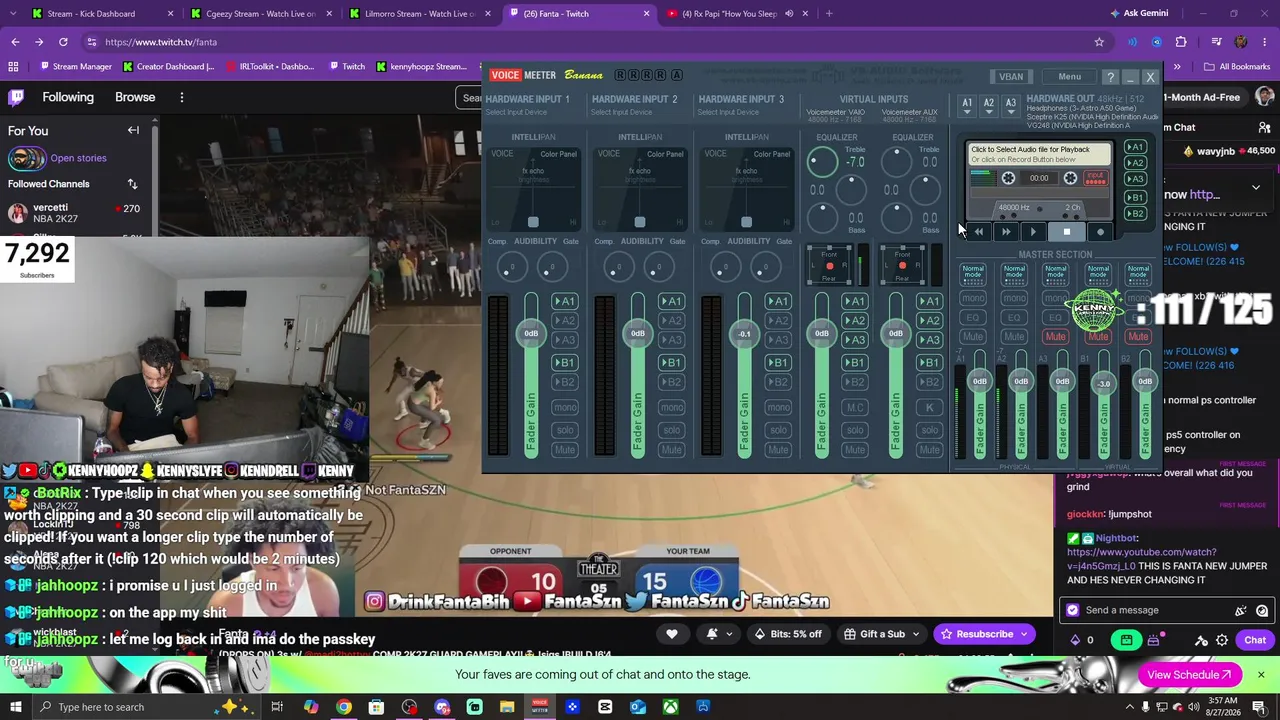Switch to Cgeezy Stream browser tab

click(260, 14)
